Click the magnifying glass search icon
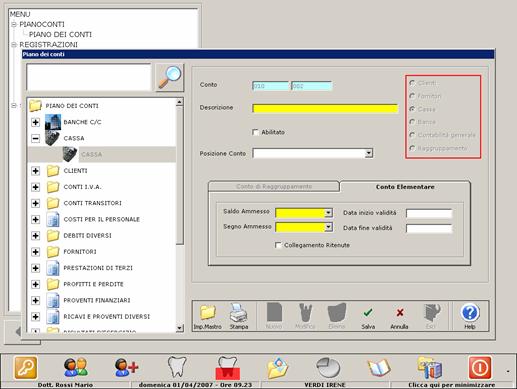This screenshot has width=517, height=389. point(170,78)
